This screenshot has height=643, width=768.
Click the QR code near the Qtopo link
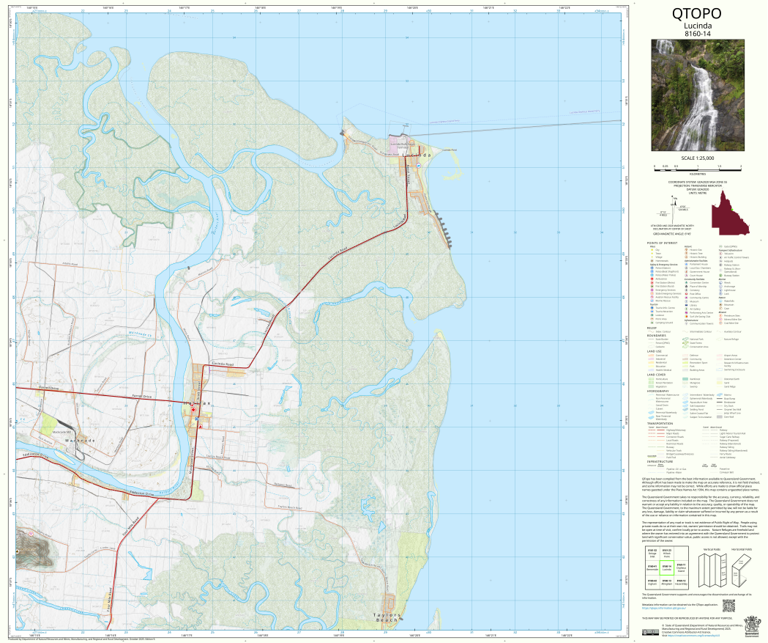[x=729, y=606]
